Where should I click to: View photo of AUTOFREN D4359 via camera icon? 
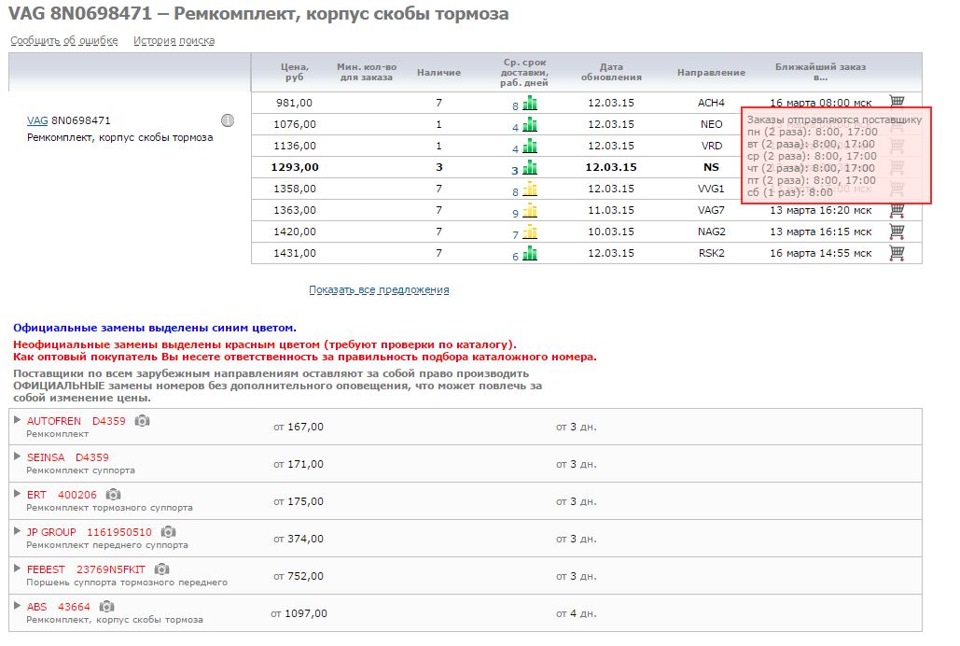[142, 421]
